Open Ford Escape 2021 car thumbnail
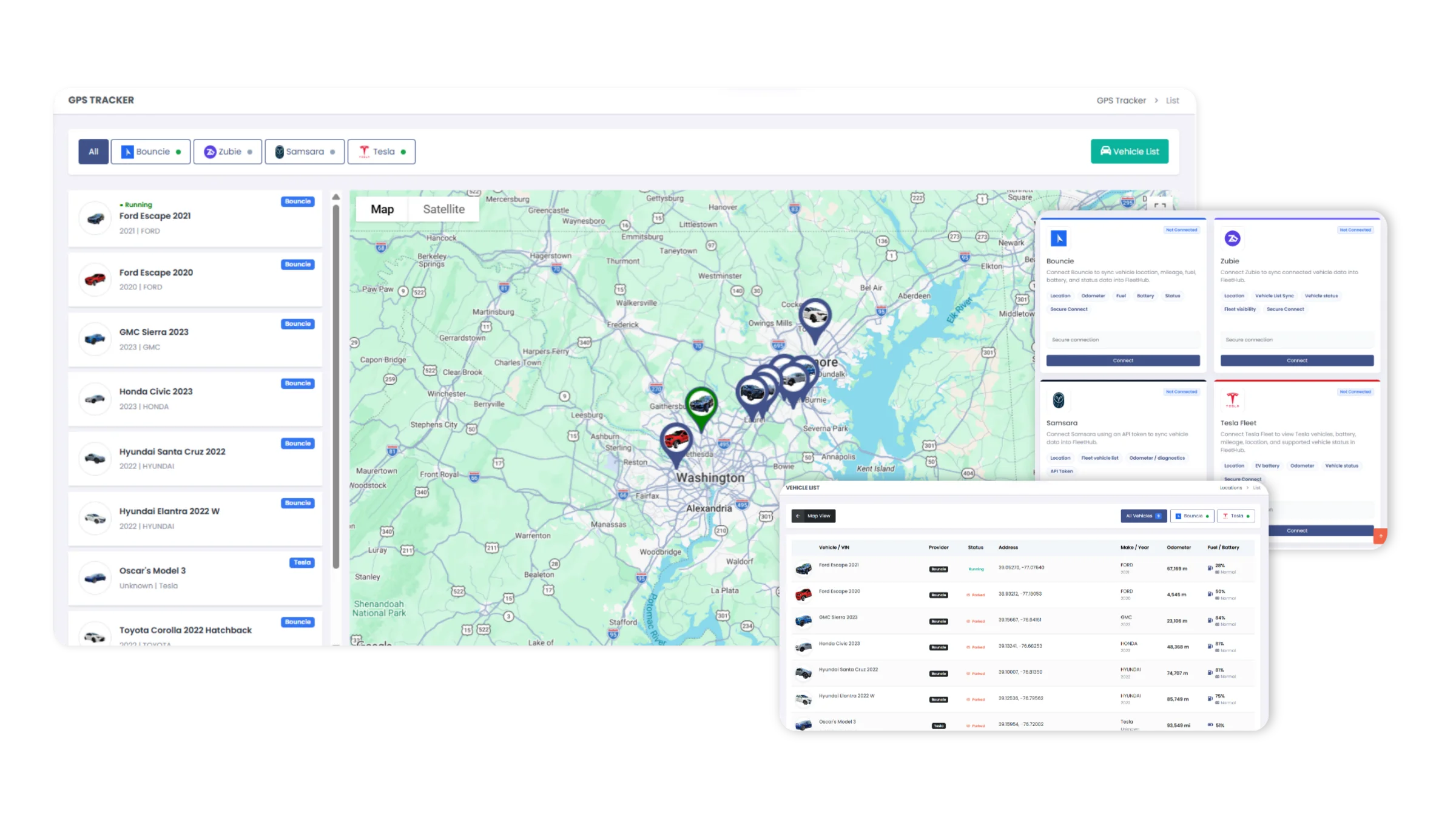The width and height of the screenshot is (1456, 819). tap(95, 218)
